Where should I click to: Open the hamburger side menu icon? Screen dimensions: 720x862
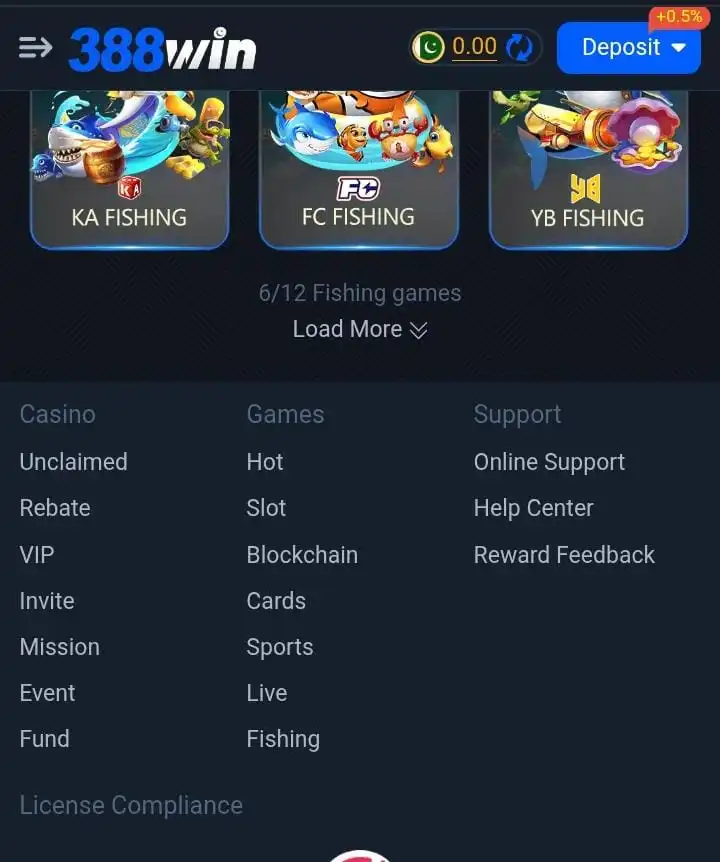coord(35,48)
